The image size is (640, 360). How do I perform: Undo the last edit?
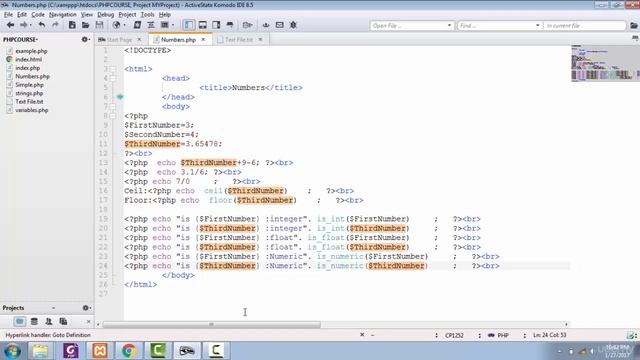click(42, 25)
